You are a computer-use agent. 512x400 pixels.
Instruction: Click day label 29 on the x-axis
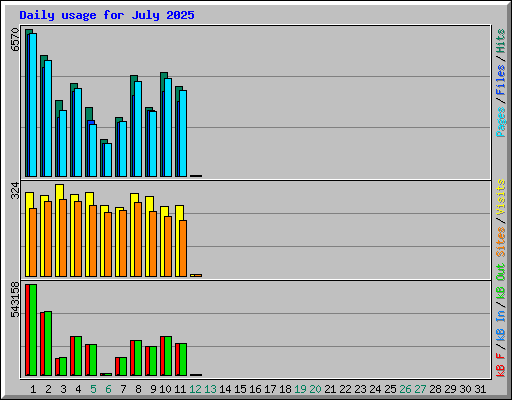450,389
